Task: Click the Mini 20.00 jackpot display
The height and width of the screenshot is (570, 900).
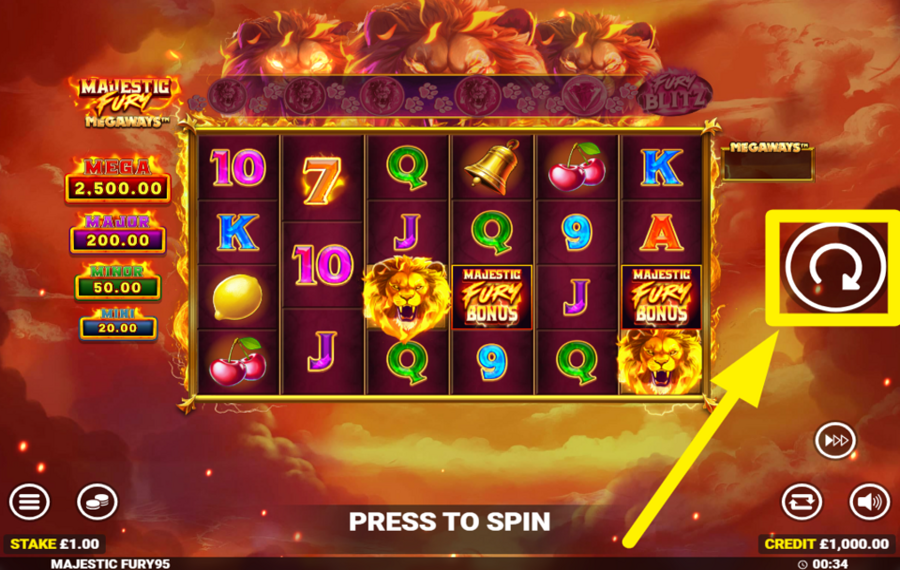Action: pyautogui.click(x=118, y=324)
